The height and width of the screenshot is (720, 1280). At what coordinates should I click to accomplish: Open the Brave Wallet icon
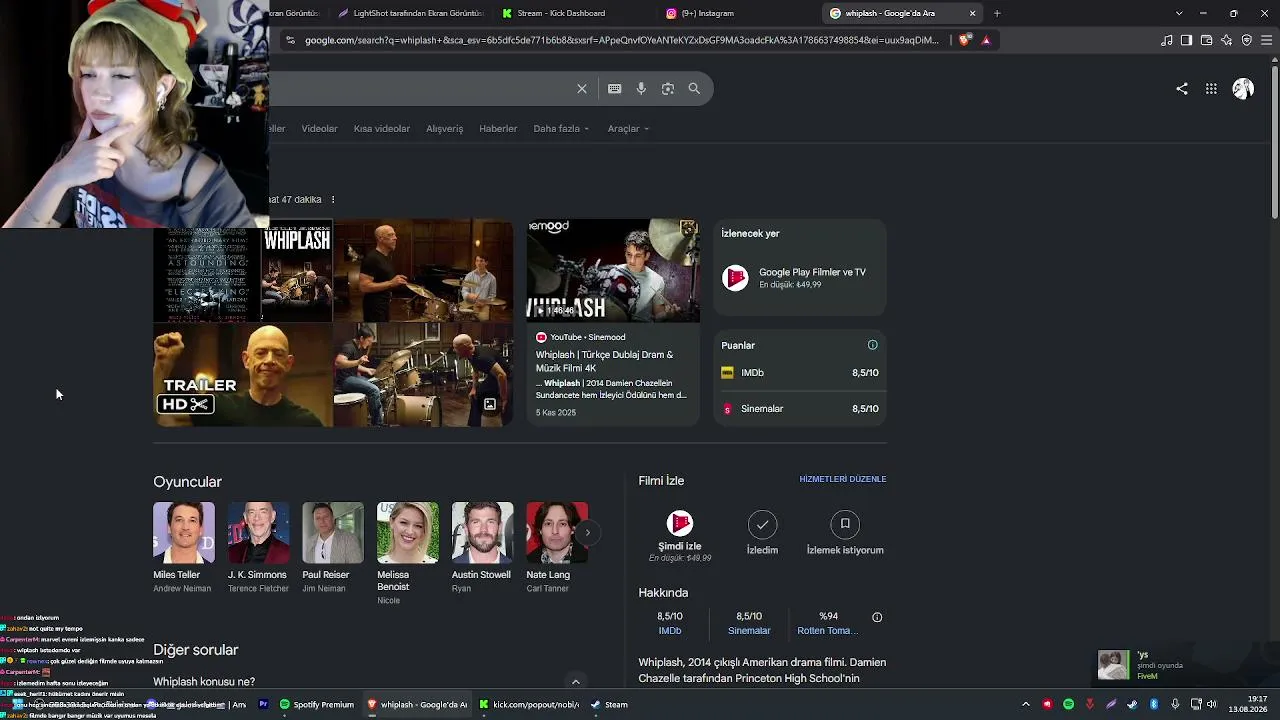click(1206, 40)
